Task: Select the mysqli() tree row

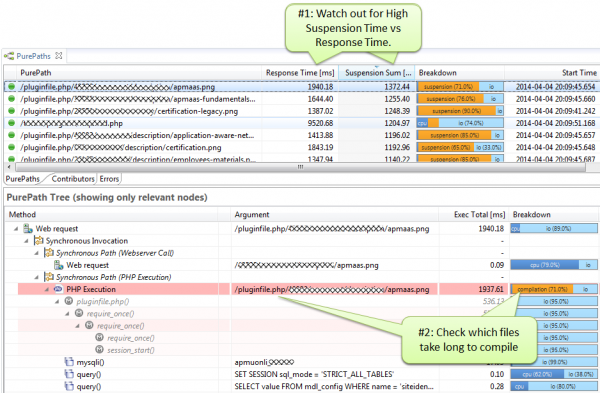Action: click(x=301, y=362)
